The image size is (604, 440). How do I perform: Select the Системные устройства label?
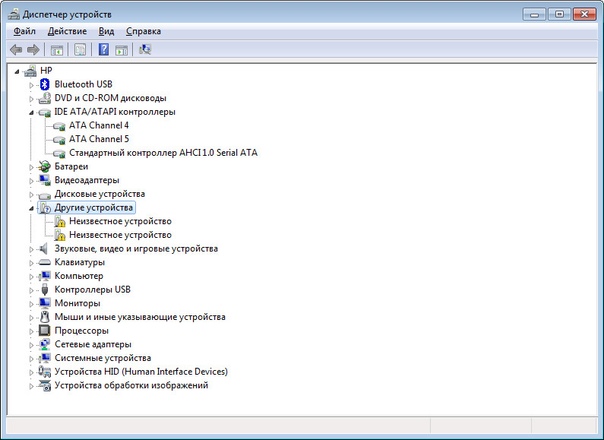point(102,358)
